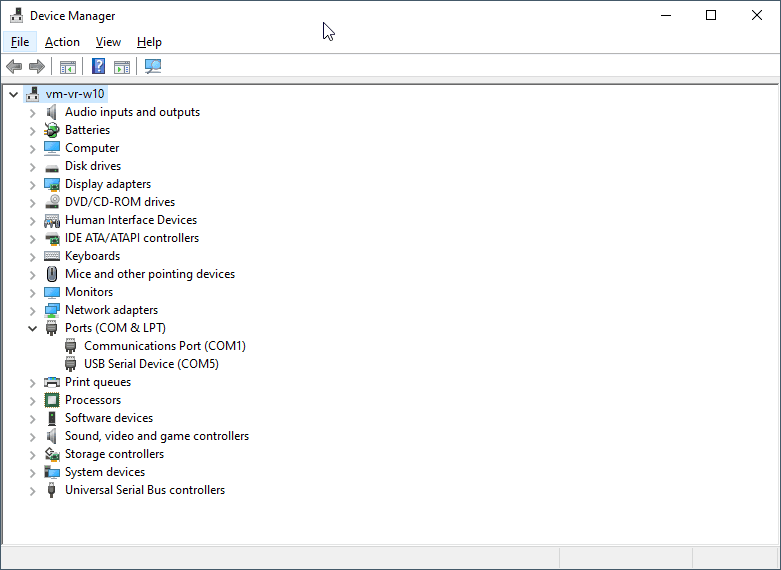This screenshot has height=570, width=781.
Task: Open the View menu
Action: click(108, 42)
